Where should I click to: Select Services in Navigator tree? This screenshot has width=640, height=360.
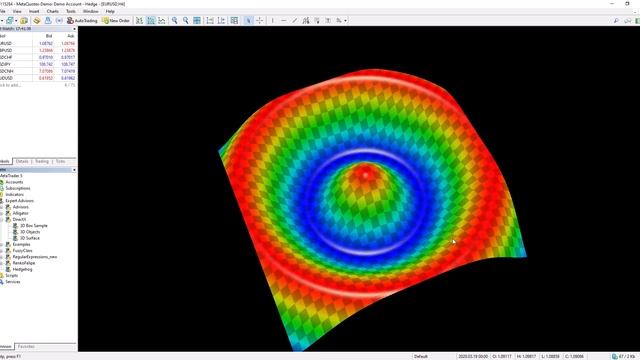[x=13, y=282]
